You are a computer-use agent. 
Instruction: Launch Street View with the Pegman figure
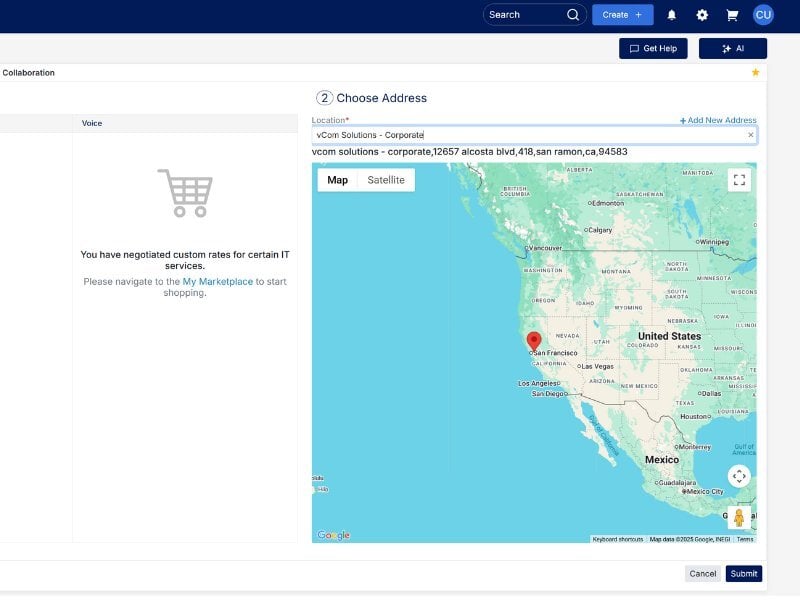740,517
